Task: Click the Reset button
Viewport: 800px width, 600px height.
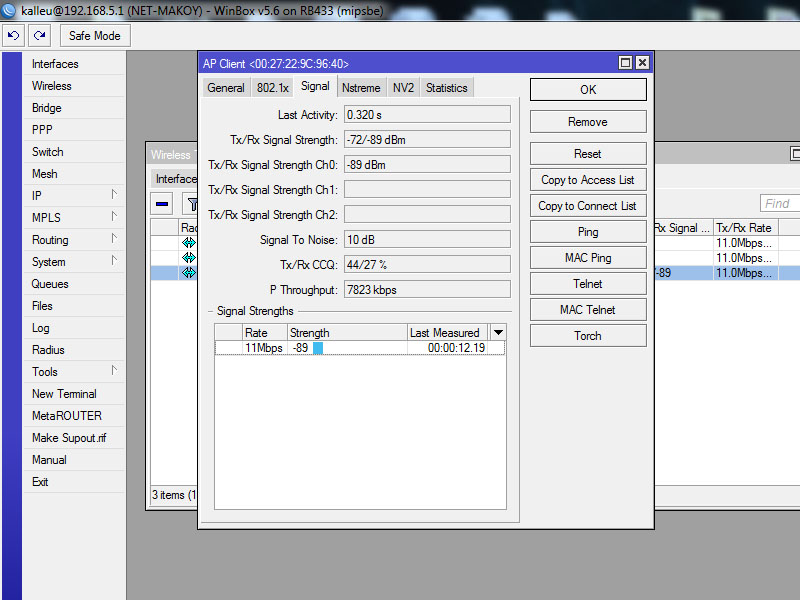Action: (588, 154)
